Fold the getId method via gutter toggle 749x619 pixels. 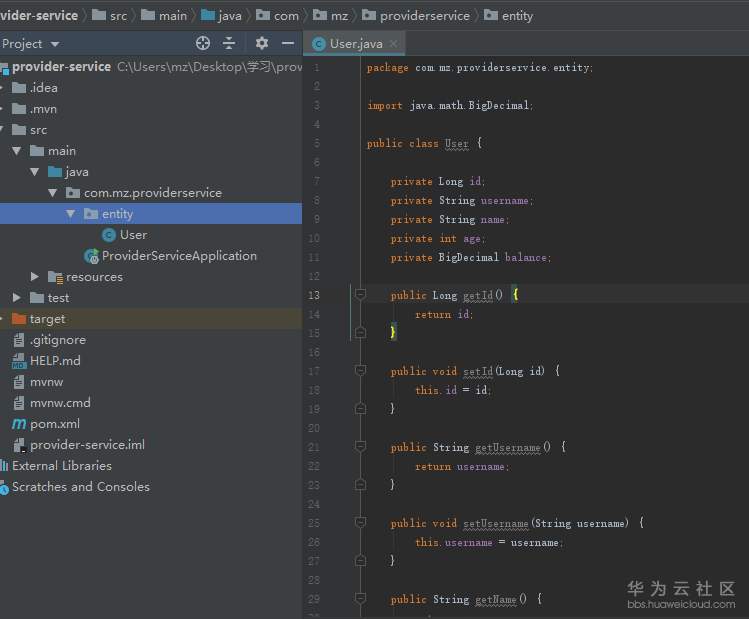tap(360, 295)
